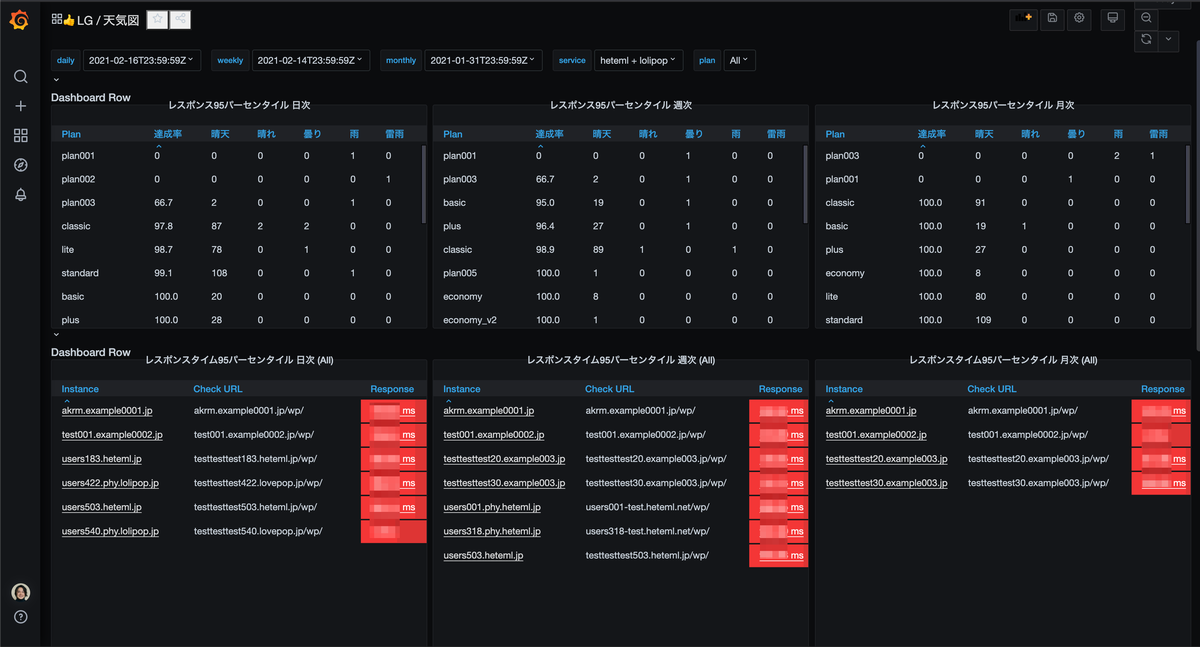Sort weekly table by Plan column header
Viewport: 1200px width, 647px height.
coord(453,134)
